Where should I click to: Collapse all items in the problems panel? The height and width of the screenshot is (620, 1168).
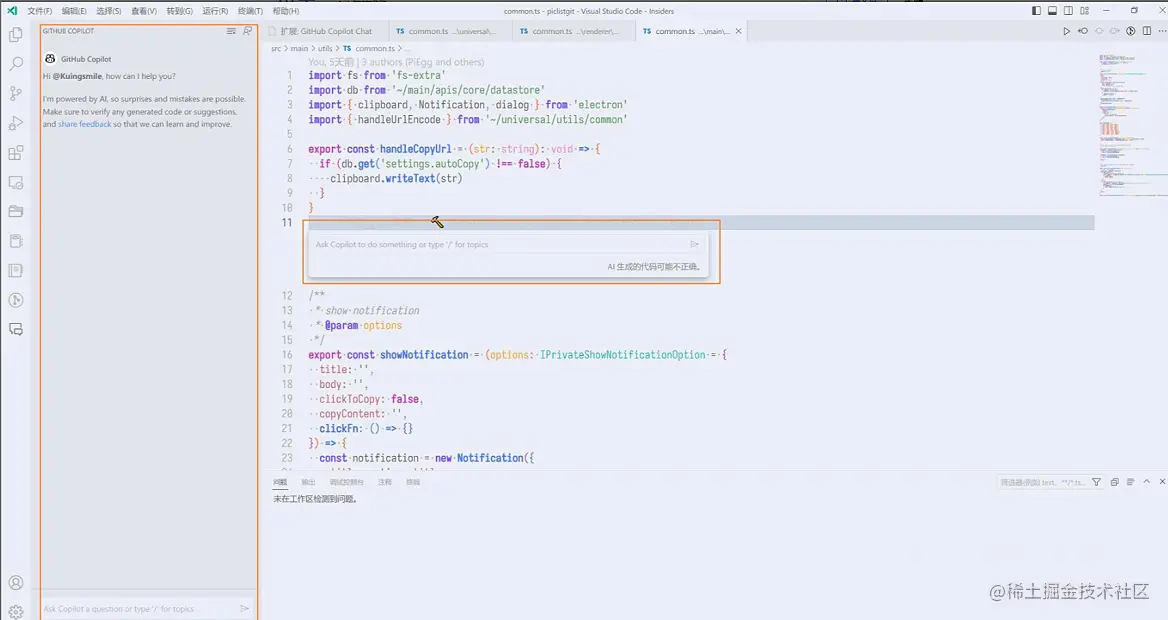click(1114, 482)
